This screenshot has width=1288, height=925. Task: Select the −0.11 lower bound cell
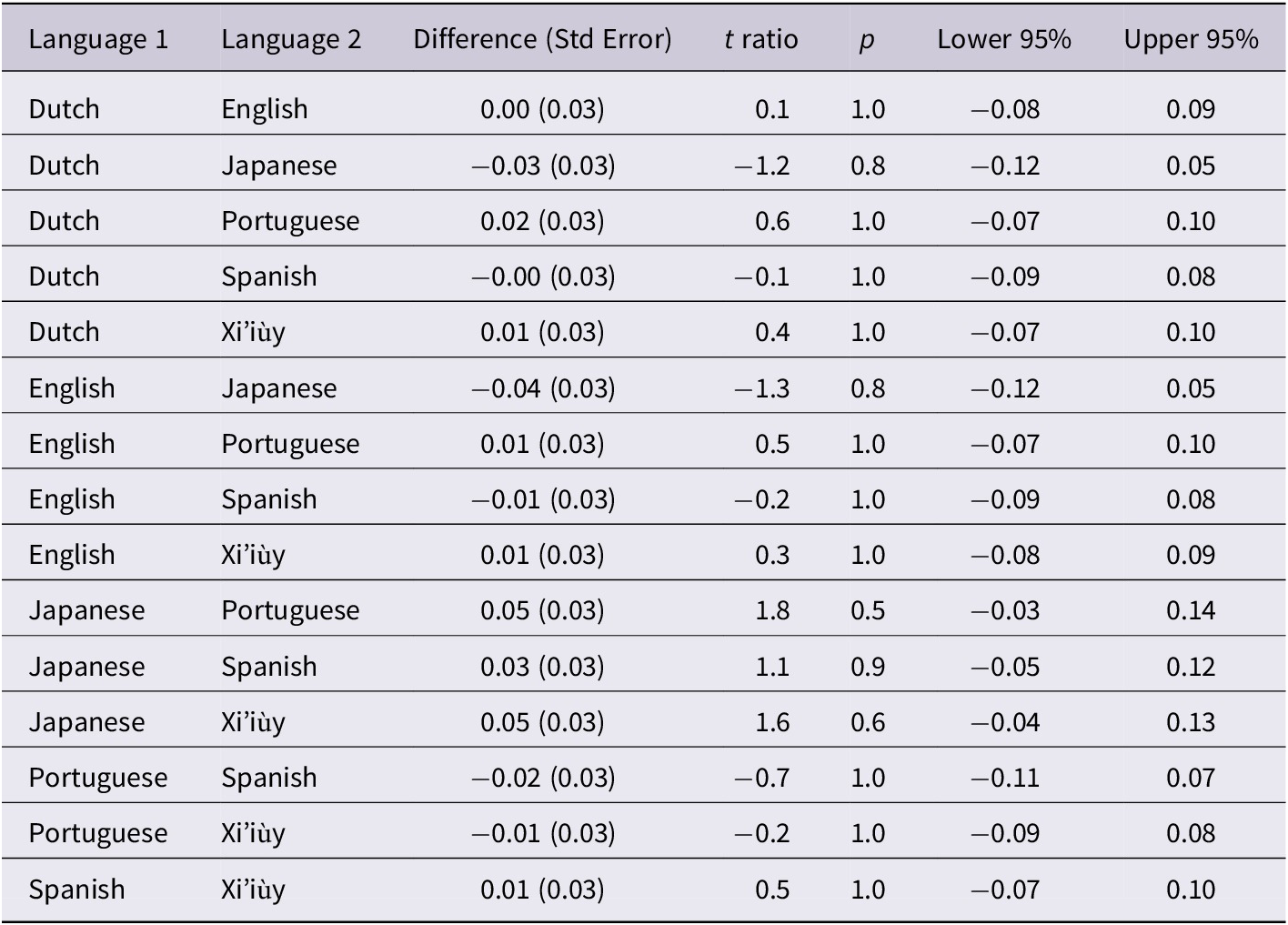(1004, 778)
